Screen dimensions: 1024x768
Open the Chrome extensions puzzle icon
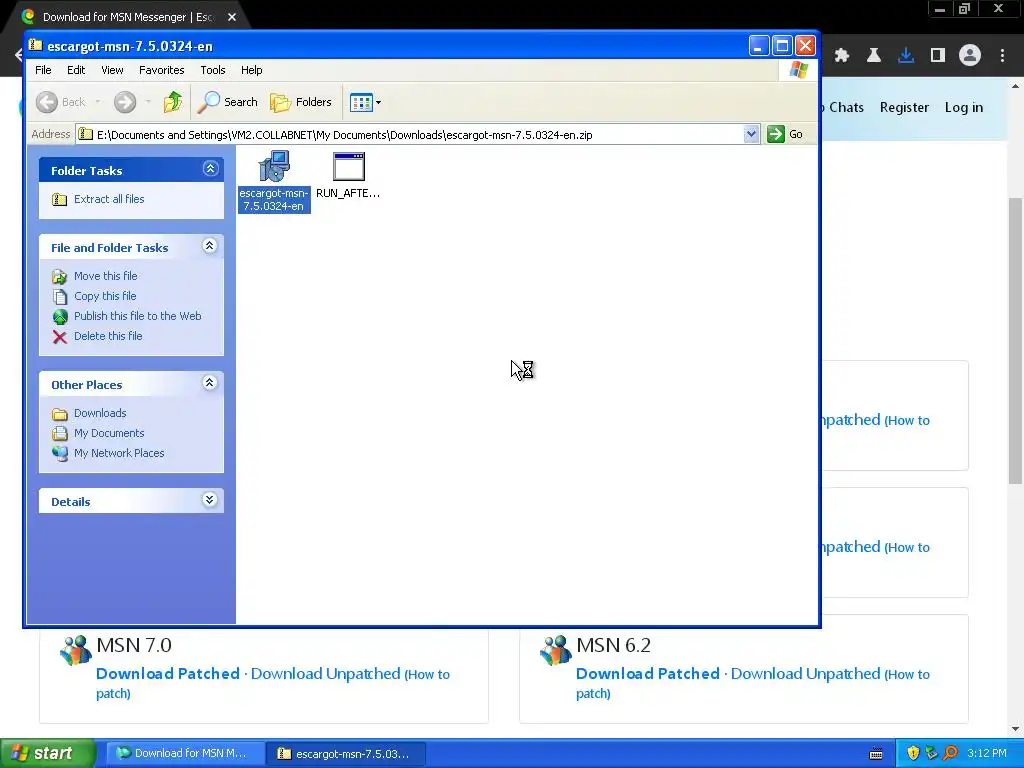click(842, 56)
